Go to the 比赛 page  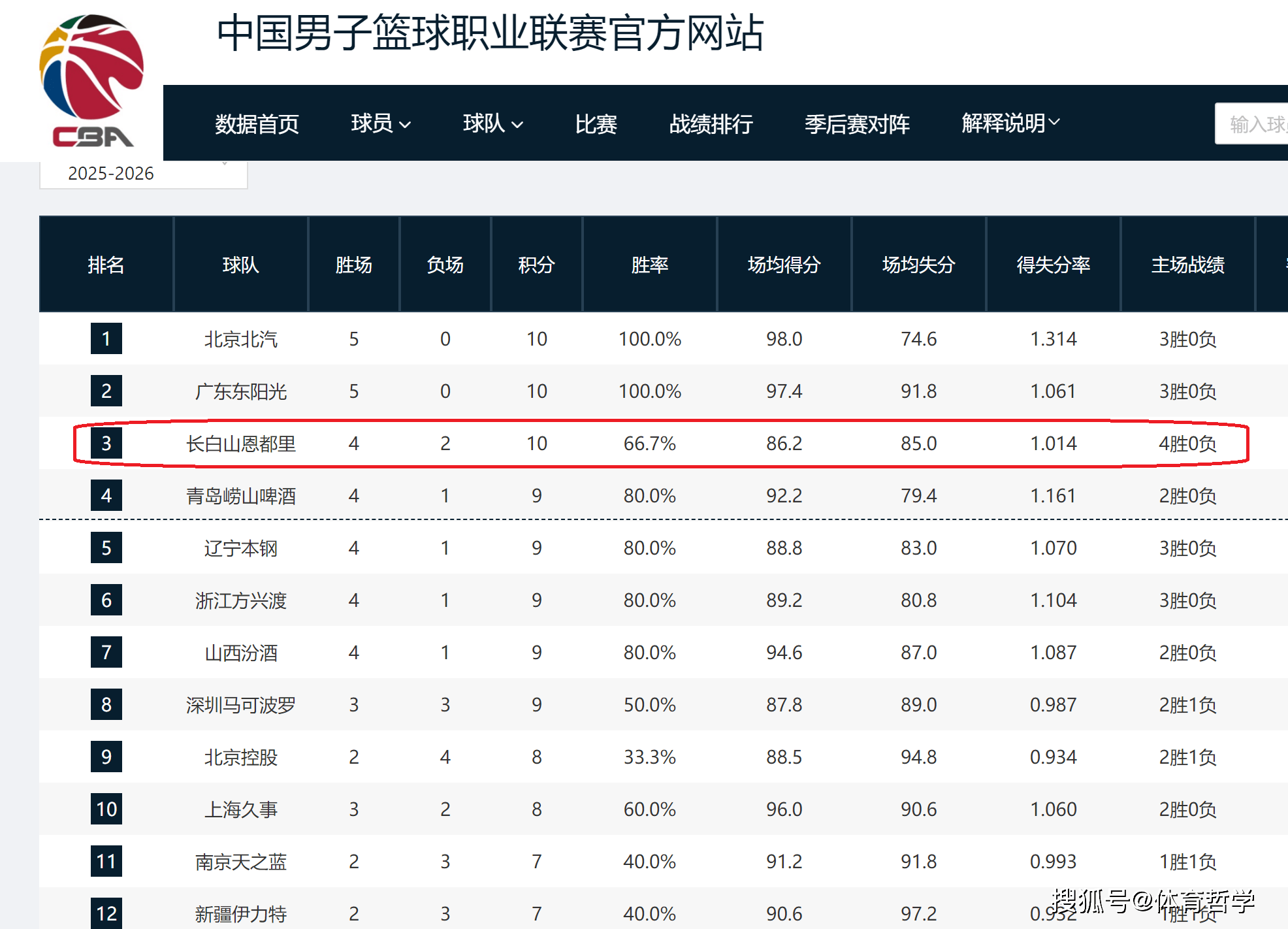pos(596,123)
